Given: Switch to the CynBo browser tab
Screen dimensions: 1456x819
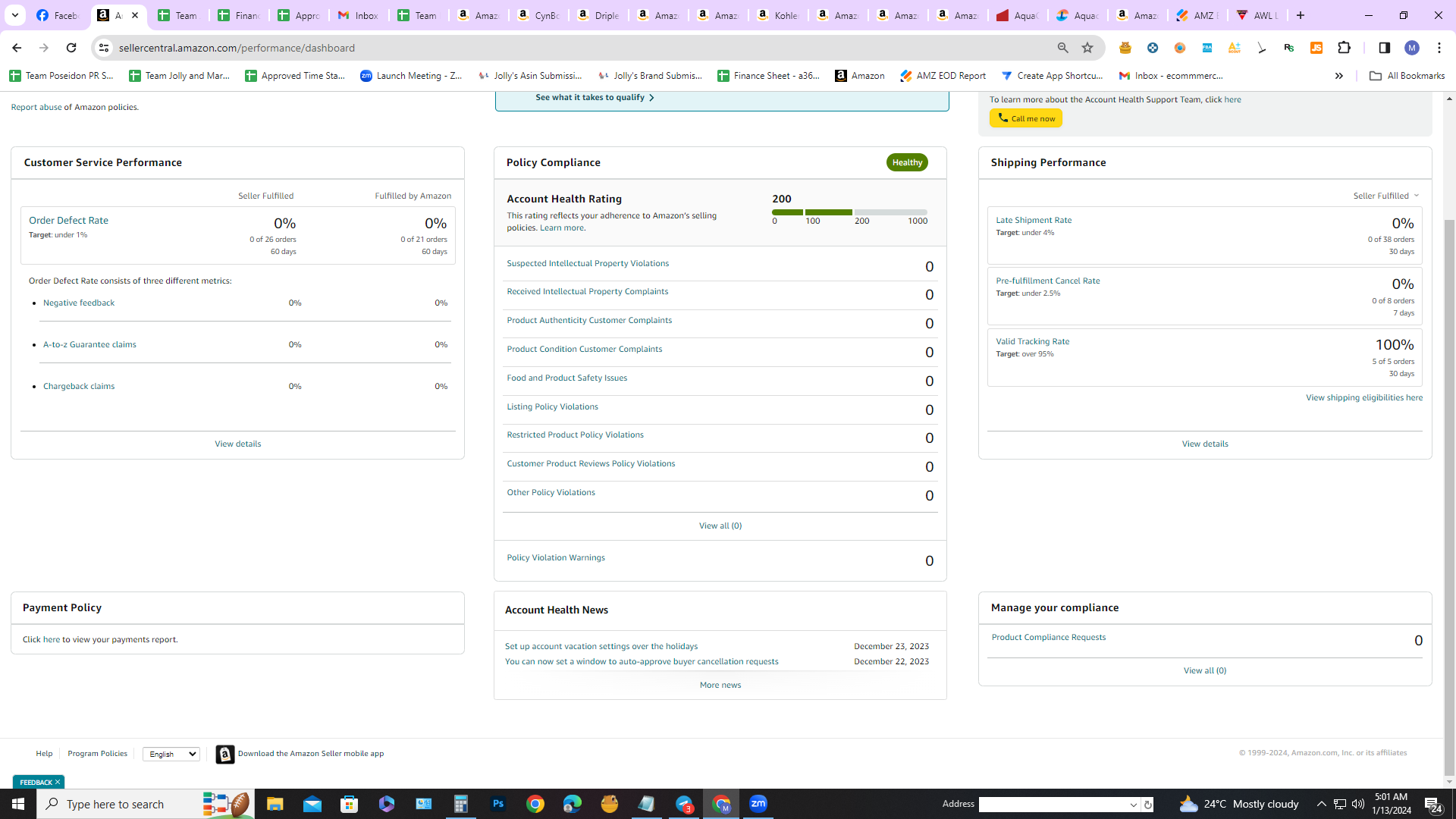Looking at the screenshot, I should [538, 15].
